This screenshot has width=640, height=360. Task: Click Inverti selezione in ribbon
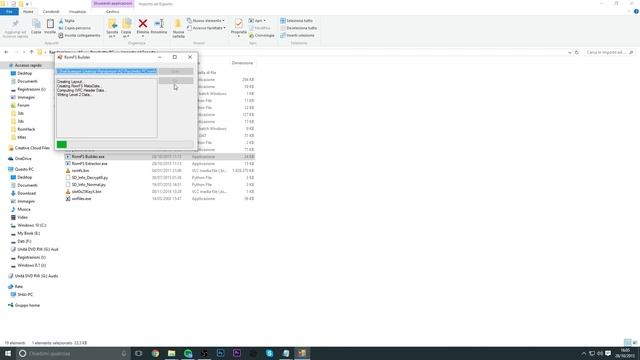pos(297,36)
